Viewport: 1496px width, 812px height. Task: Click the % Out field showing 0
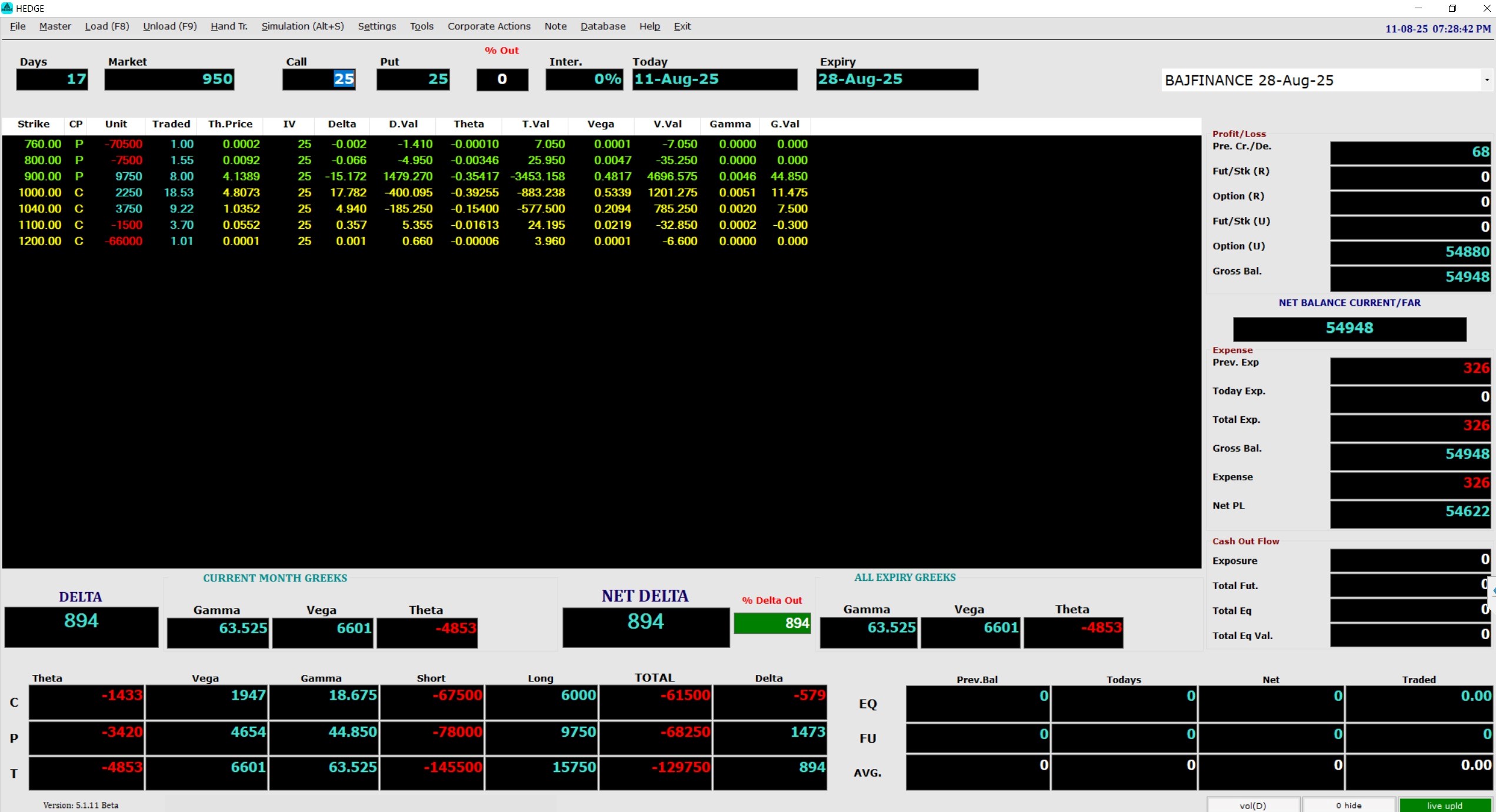click(502, 79)
